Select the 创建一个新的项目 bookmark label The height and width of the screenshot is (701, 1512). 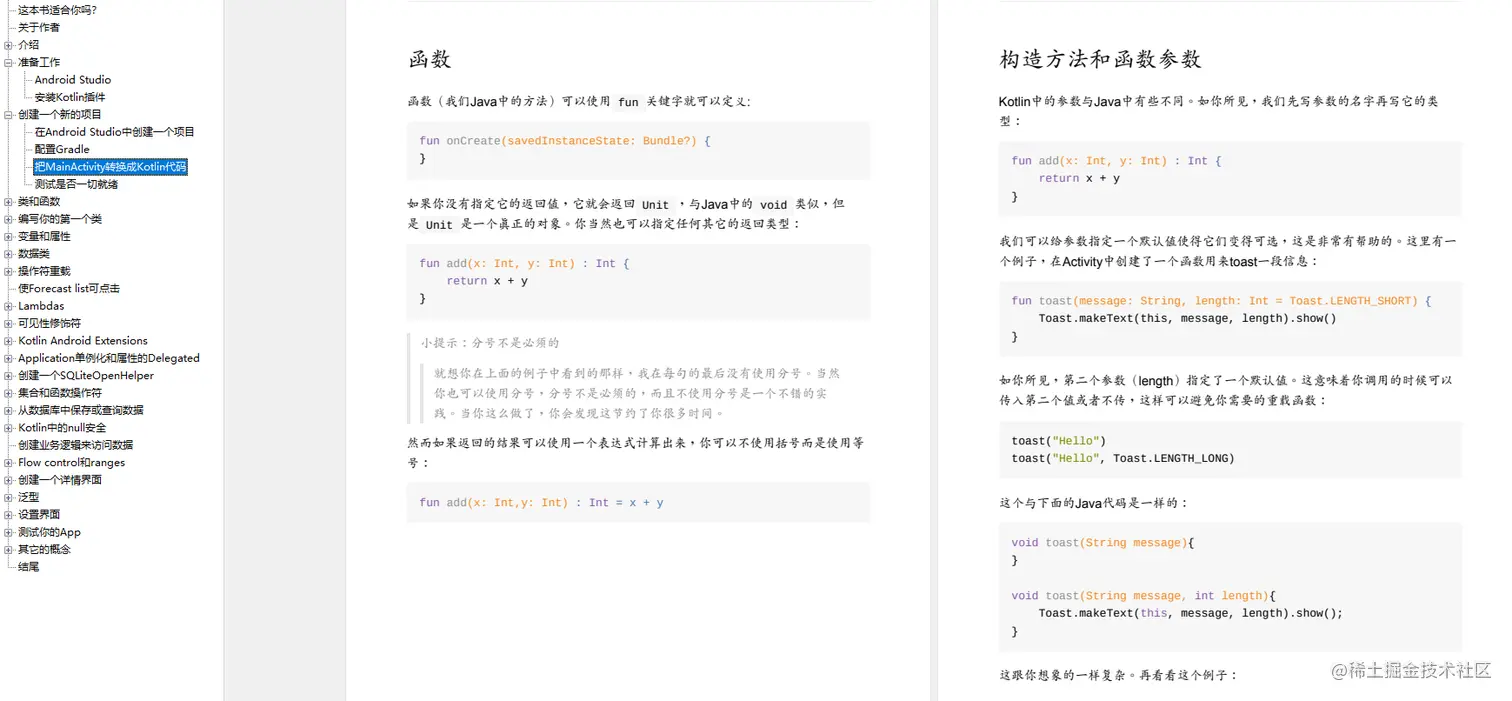click(x=60, y=114)
